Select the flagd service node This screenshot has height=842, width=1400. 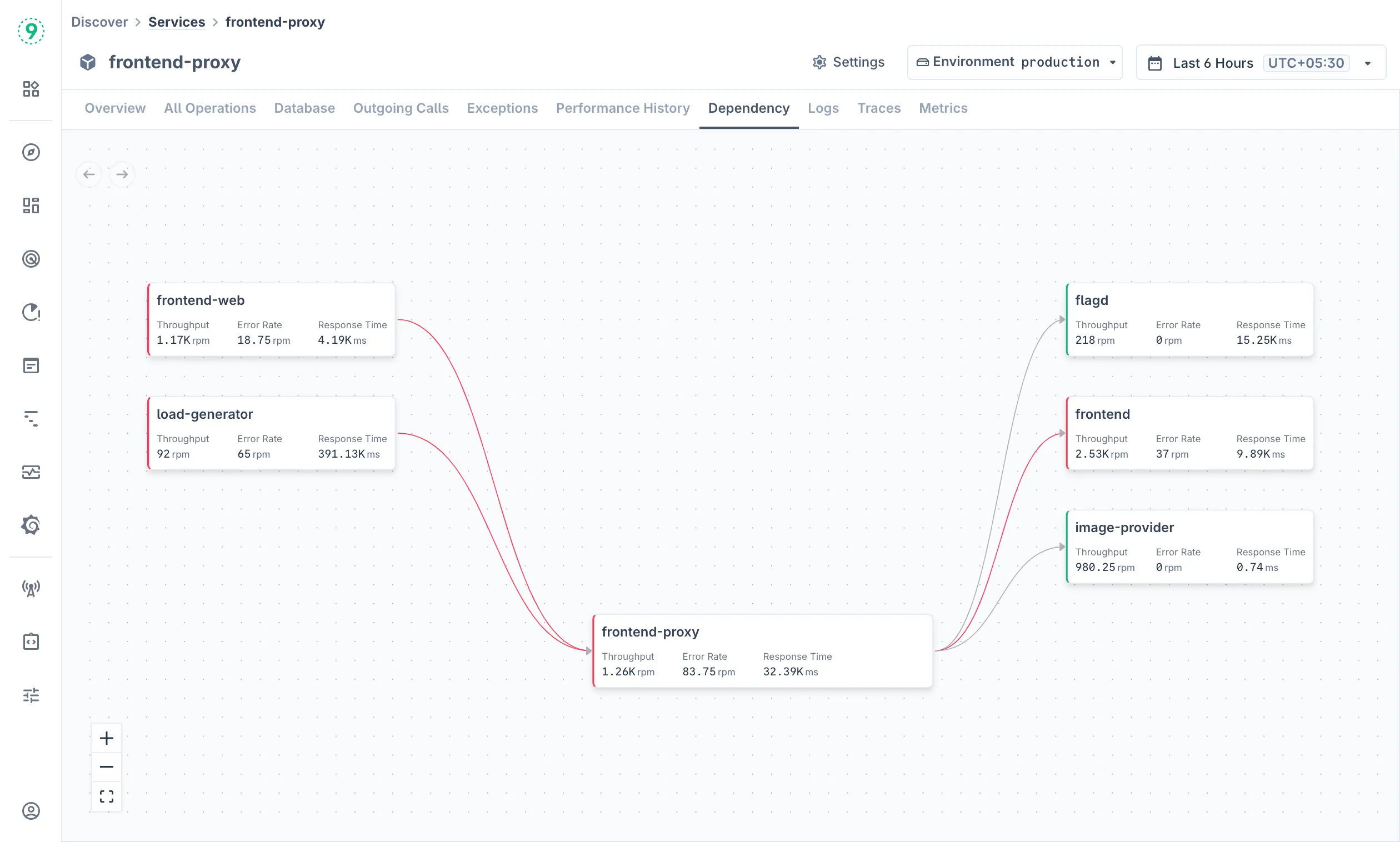(x=1189, y=319)
